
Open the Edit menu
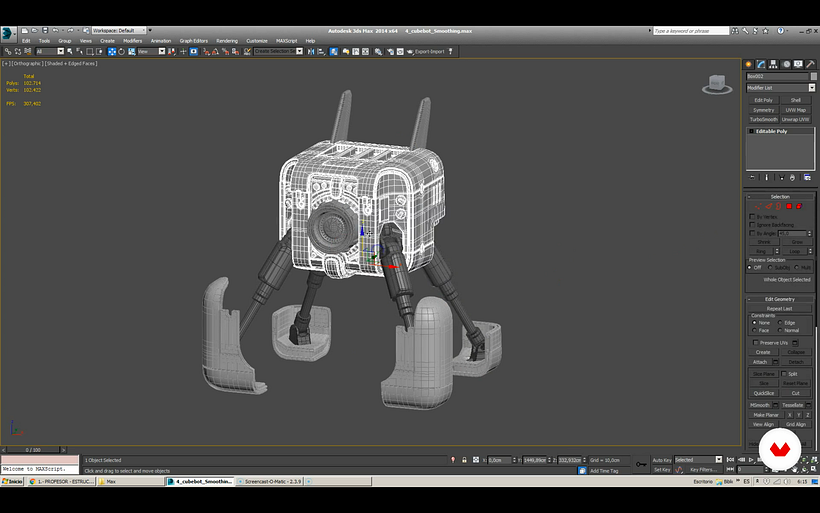[x=26, y=41]
